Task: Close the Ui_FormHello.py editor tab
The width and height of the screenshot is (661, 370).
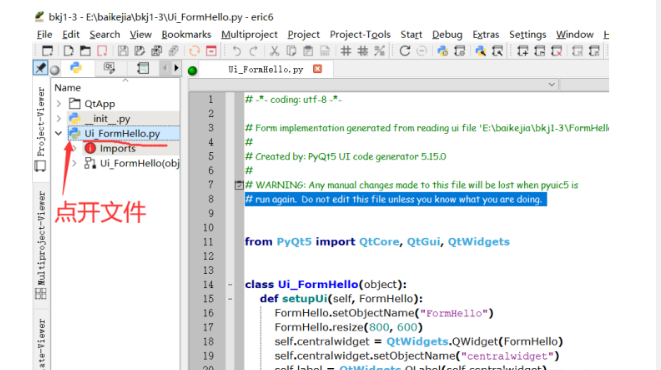Action: click(x=317, y=69)
